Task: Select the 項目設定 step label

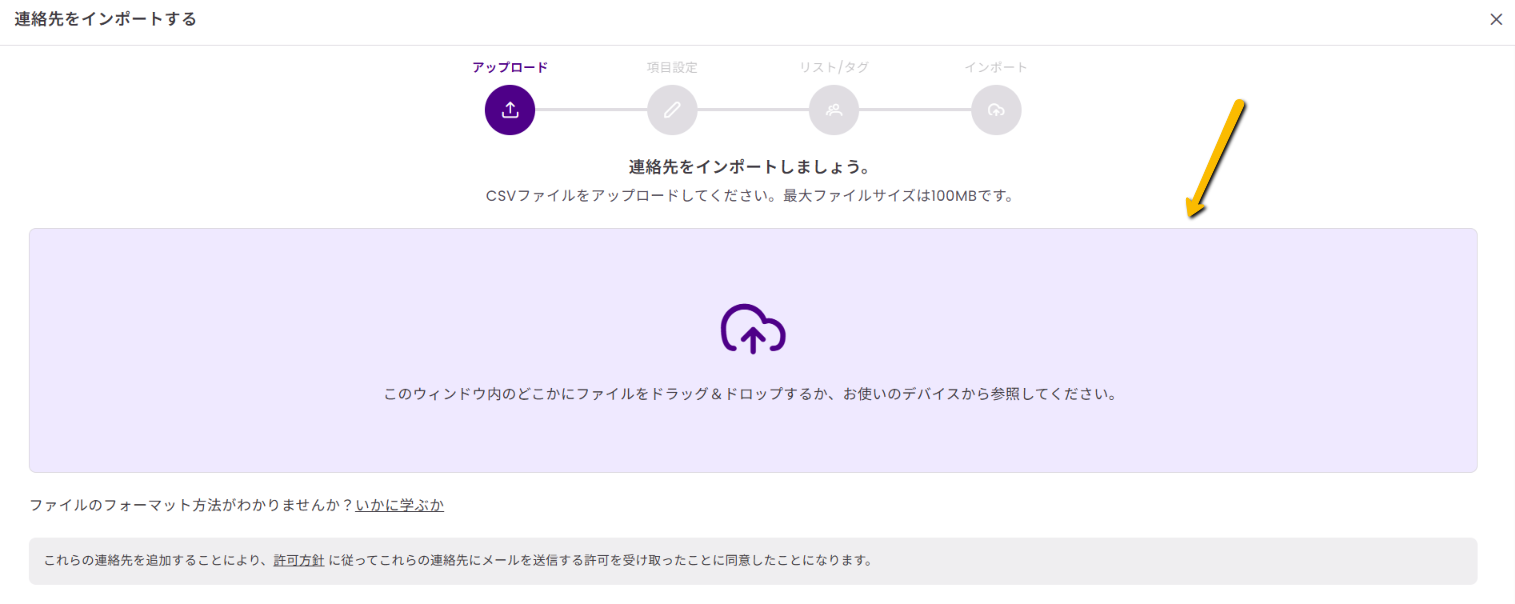Action: 672,68
